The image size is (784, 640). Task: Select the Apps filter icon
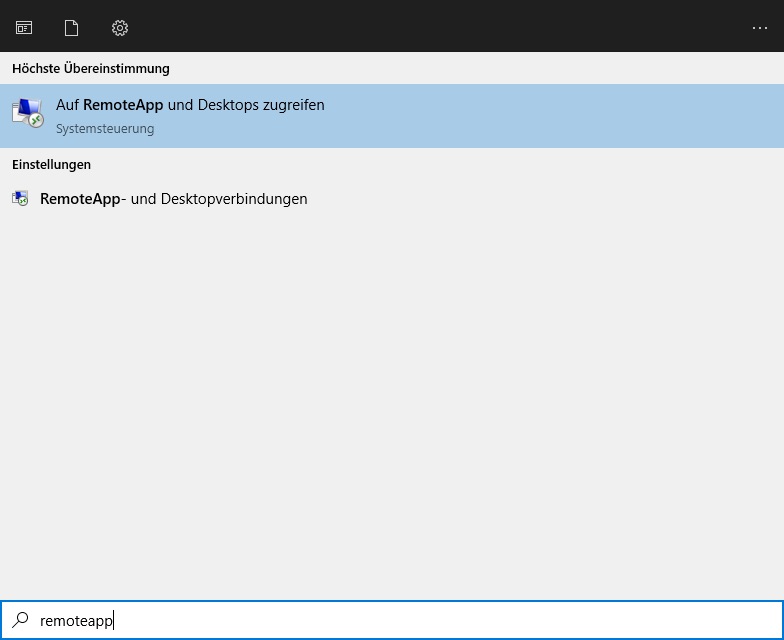(x=24, y=28)
